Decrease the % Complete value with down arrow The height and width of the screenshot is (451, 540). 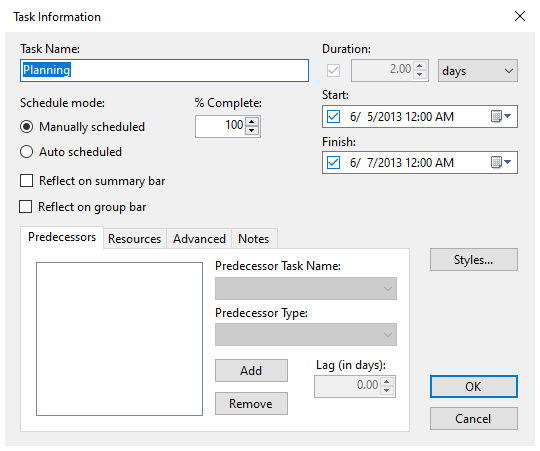pos(252,130)
